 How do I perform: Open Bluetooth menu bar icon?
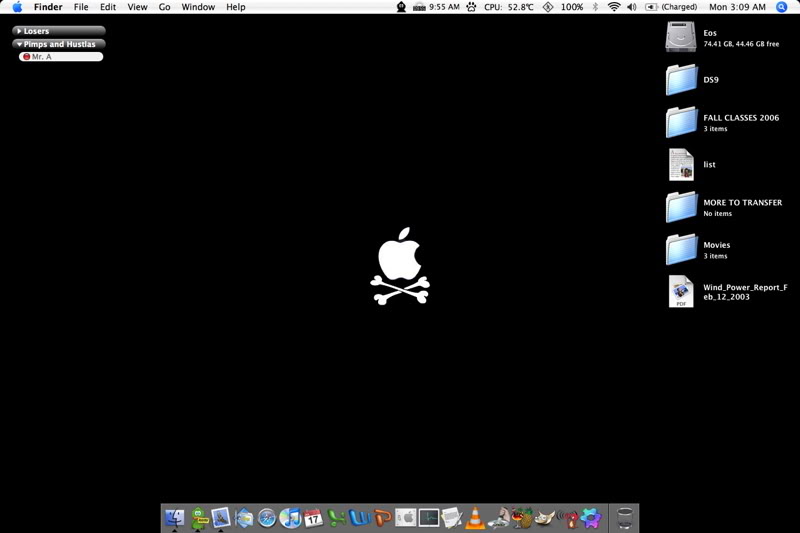point(595,7)
